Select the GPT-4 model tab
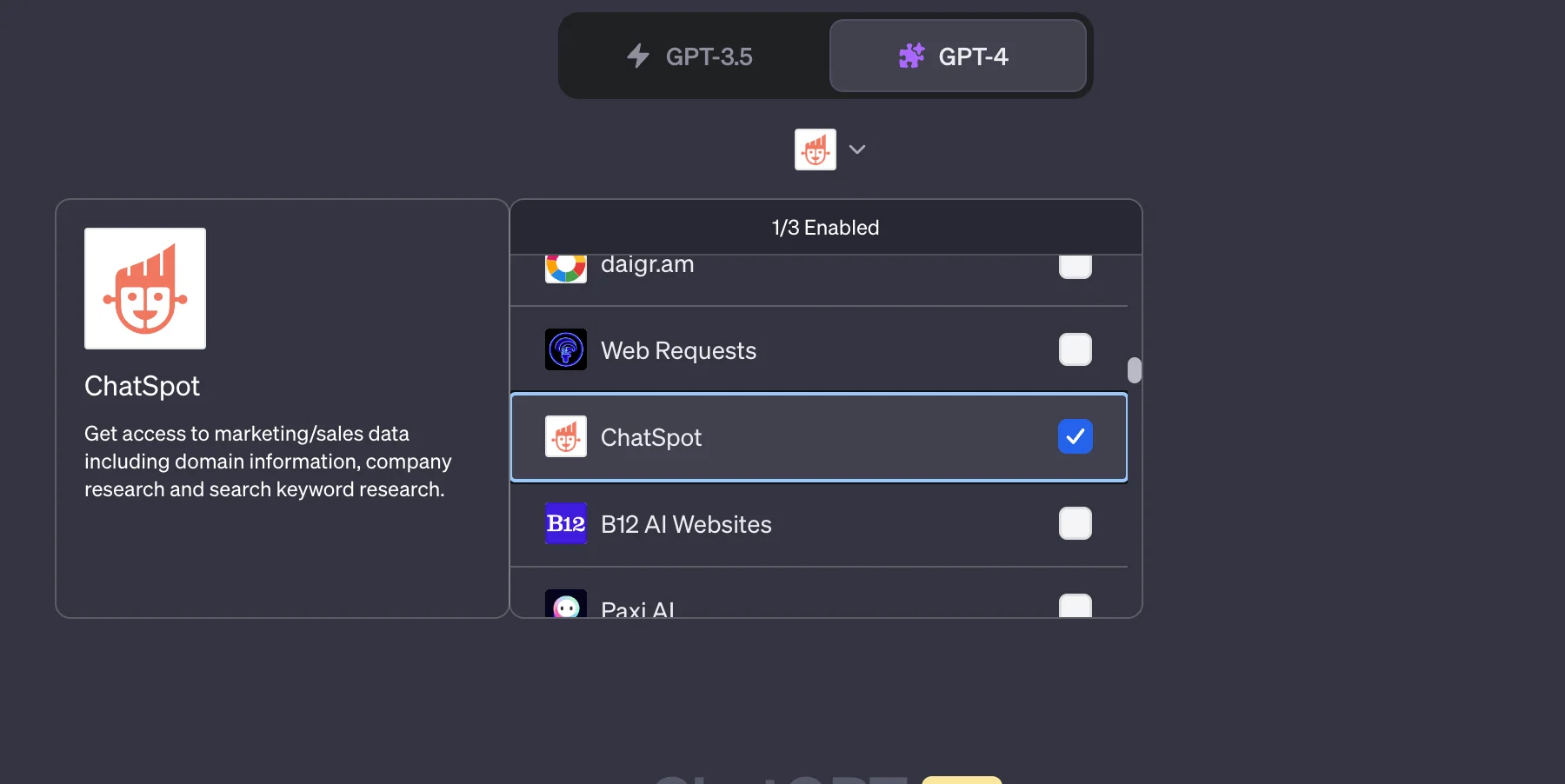 (x=958, y=56)
